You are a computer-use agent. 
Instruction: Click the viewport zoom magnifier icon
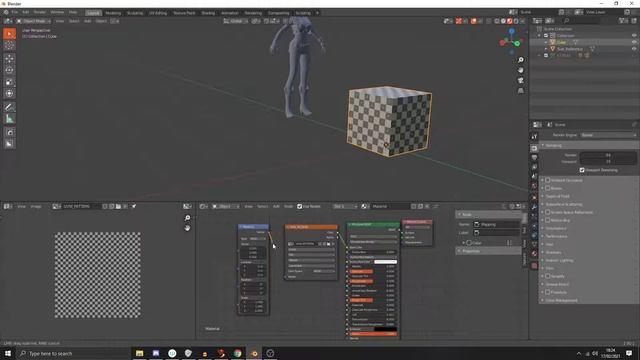(520, 60)
